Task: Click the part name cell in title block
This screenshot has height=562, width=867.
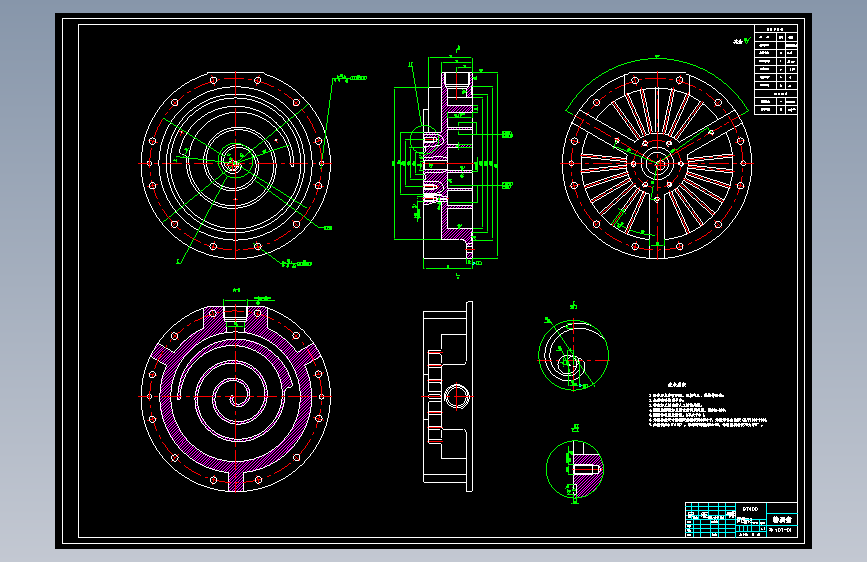Action: pyautogui.click(x=782, y=519)
